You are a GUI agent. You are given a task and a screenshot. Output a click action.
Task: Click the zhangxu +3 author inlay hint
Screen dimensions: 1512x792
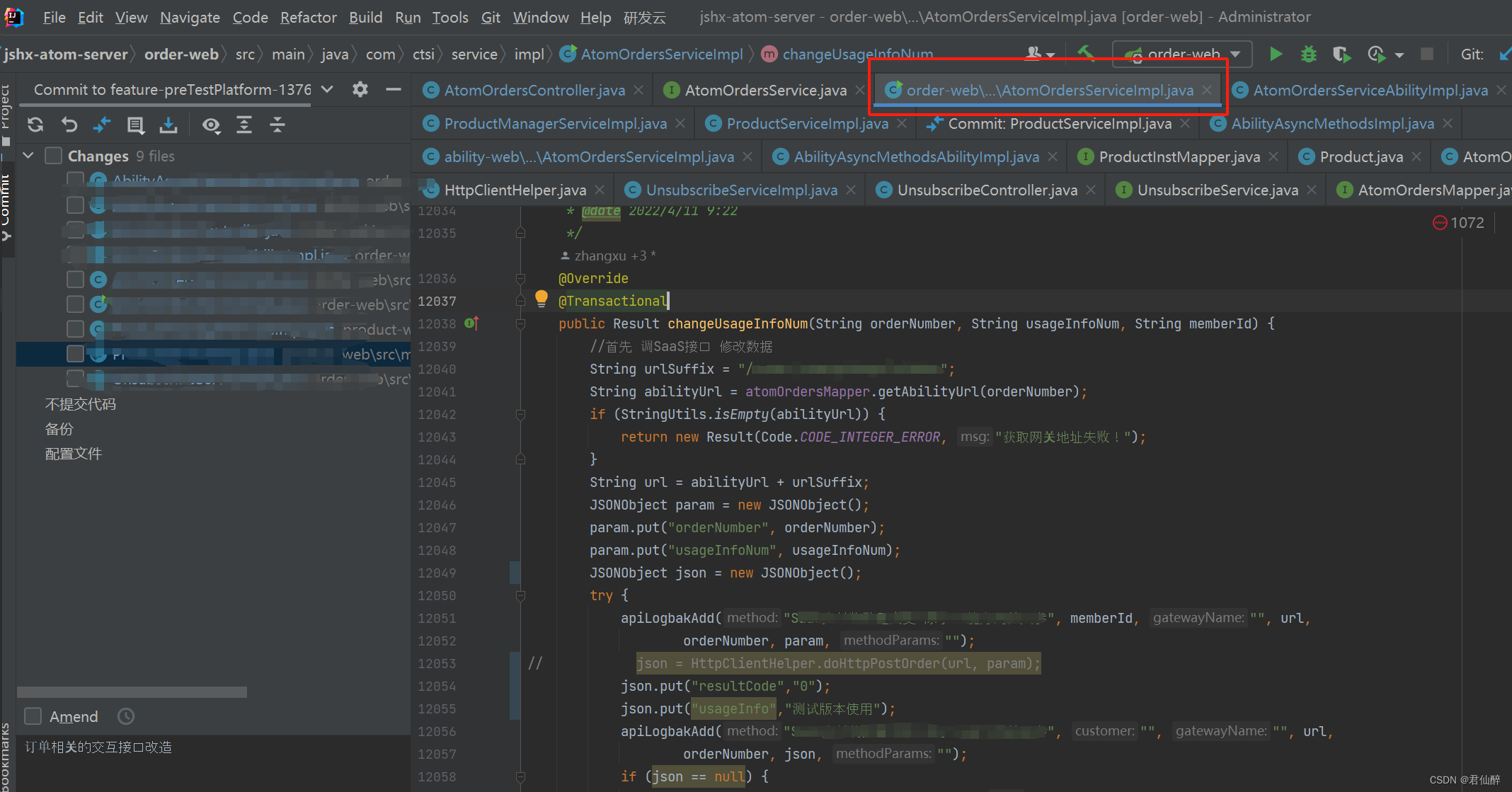(608, 256)
